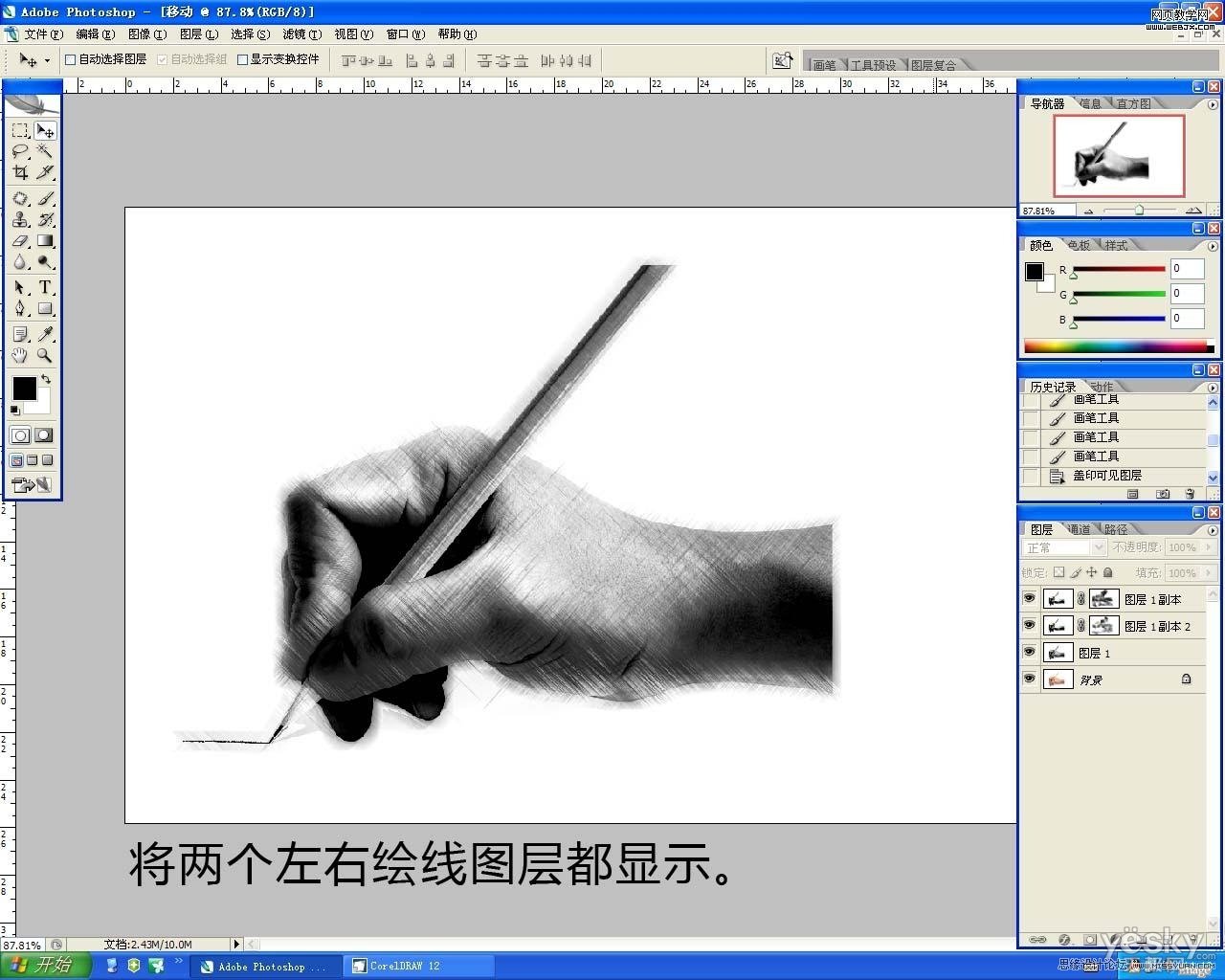Select the Slice tool
The image size is (1225, 980).
45,172
